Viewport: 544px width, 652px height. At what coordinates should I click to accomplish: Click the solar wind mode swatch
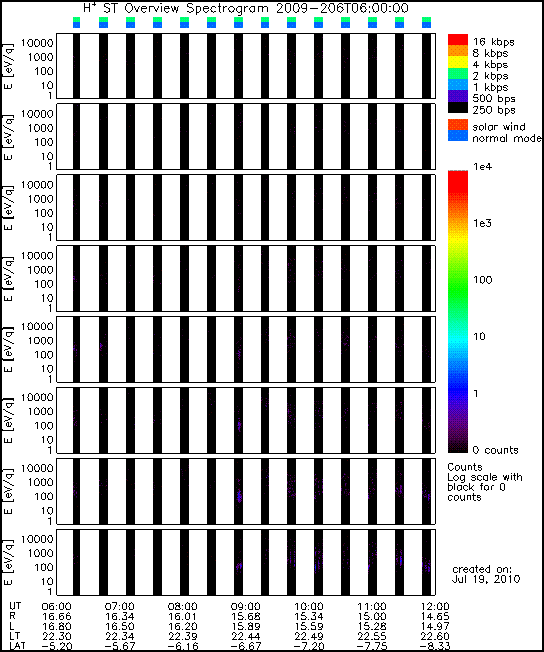[457, 125]
